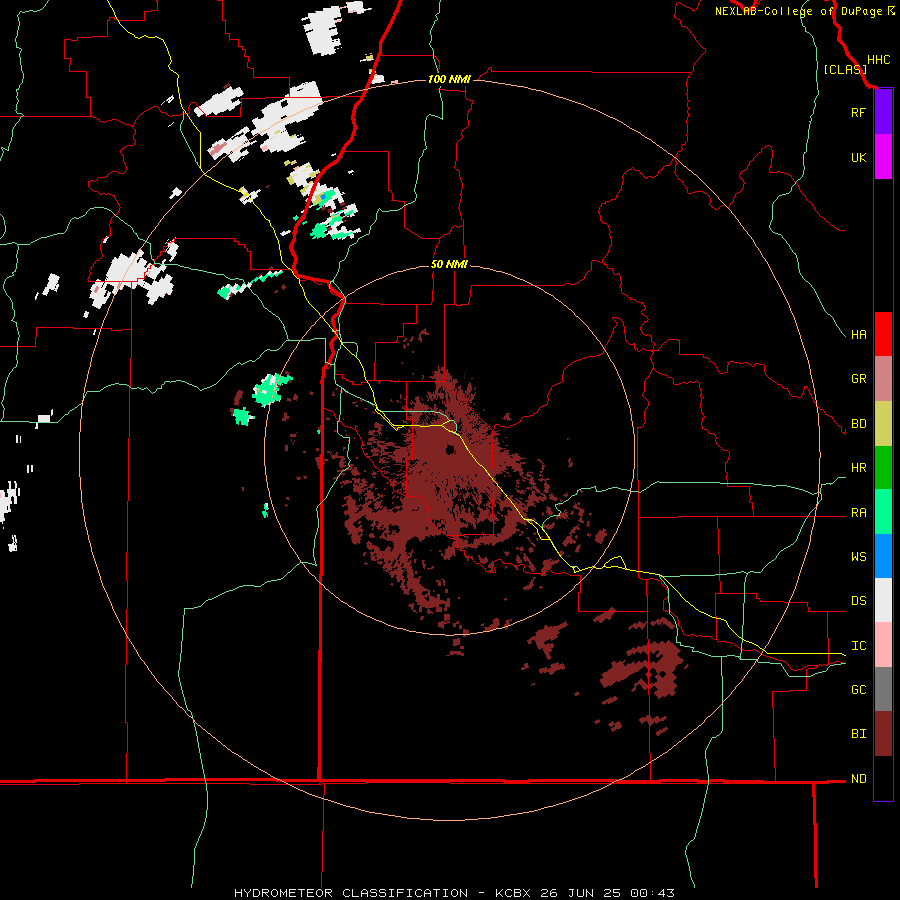
Task: Click the GR legend label
Action: coord(858,379)
